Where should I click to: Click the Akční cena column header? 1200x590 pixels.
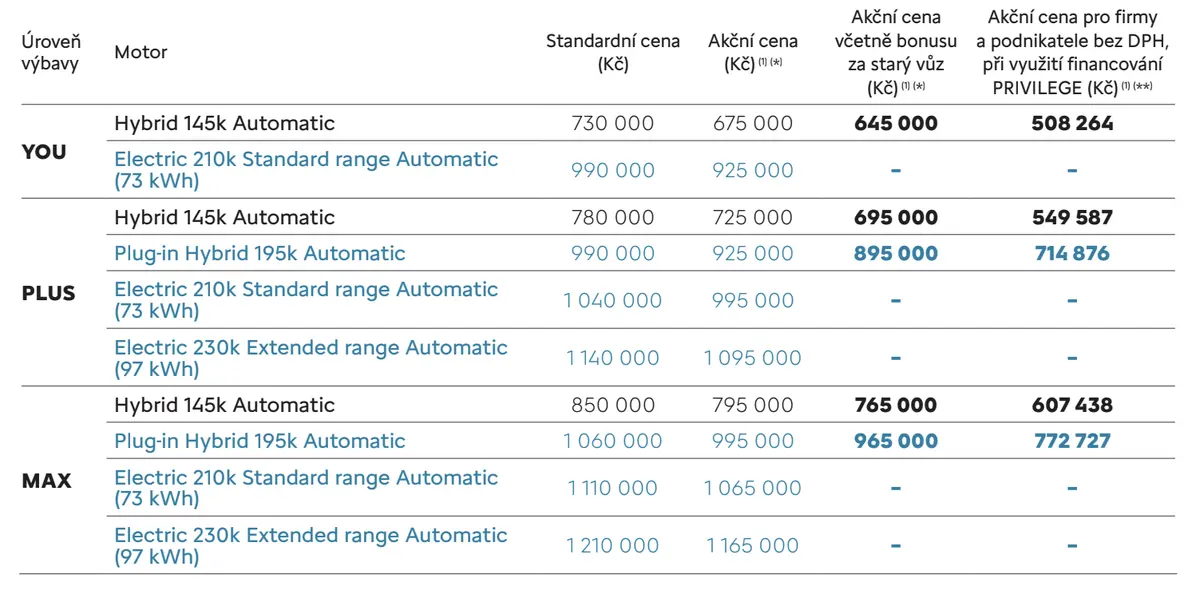click(753, 52)
